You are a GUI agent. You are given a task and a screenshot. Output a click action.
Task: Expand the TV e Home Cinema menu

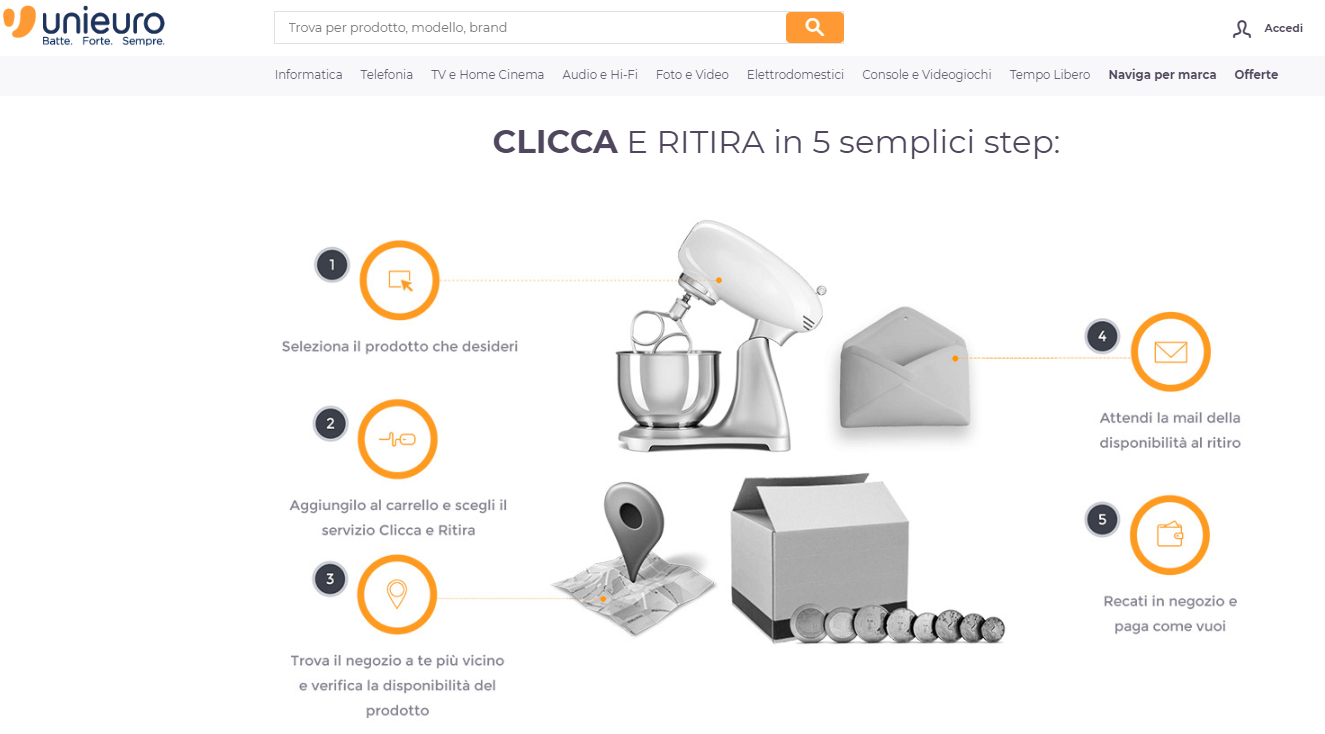click(488, 75)
